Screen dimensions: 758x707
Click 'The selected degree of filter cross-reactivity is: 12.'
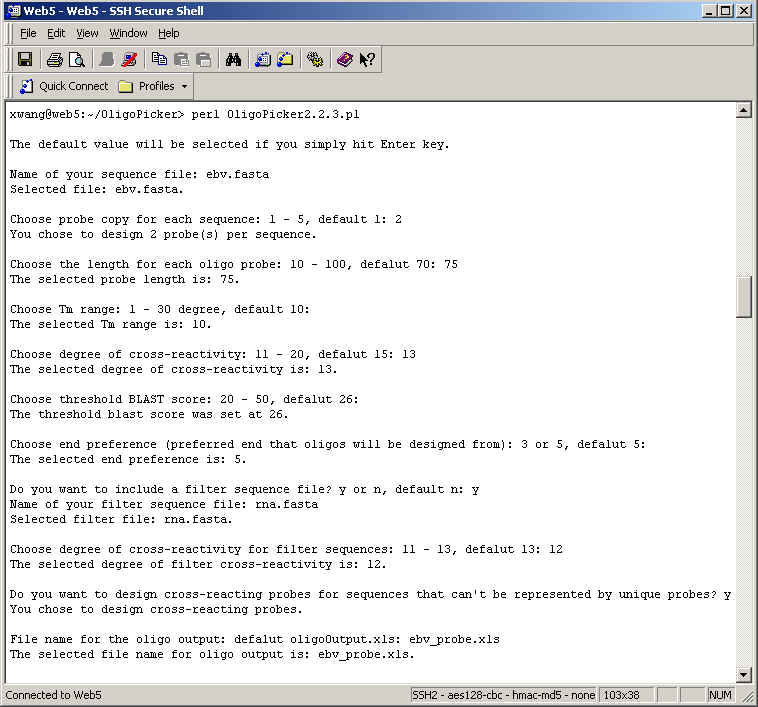(198, 564)
